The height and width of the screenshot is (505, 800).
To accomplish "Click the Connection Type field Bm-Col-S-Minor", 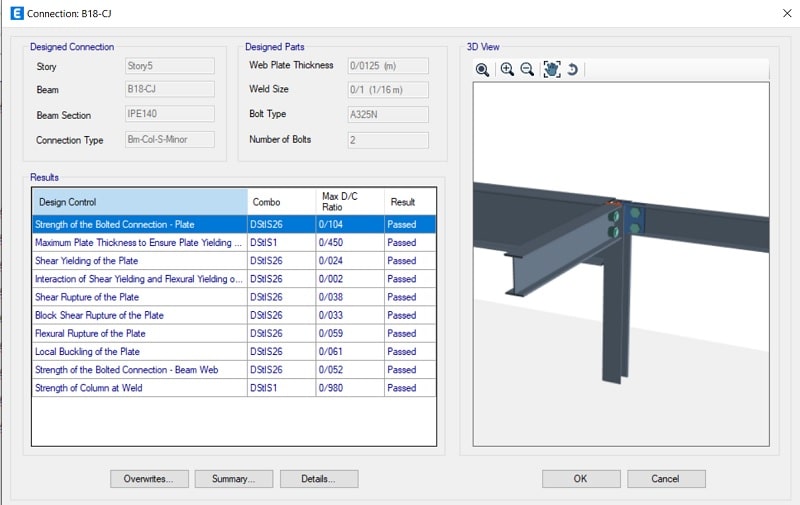I will pos(170,139).
